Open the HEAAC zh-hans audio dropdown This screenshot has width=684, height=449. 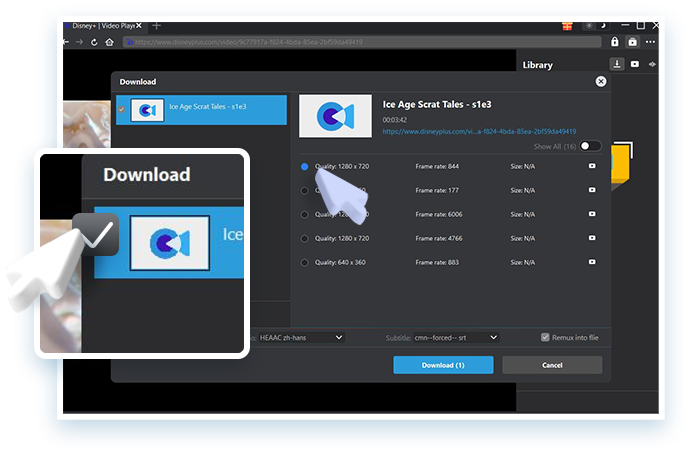(x=301, y=337)
